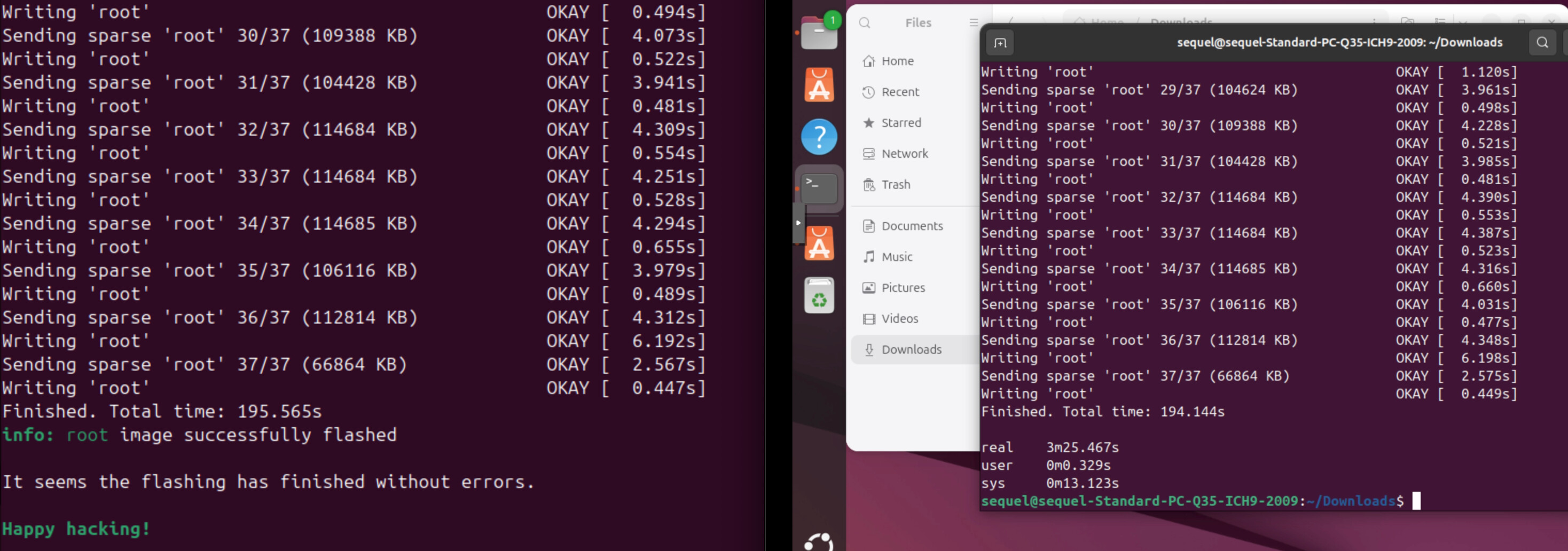Open a new tab in the terminal
Screen dimensions: 1568x551
point(1000,43)
